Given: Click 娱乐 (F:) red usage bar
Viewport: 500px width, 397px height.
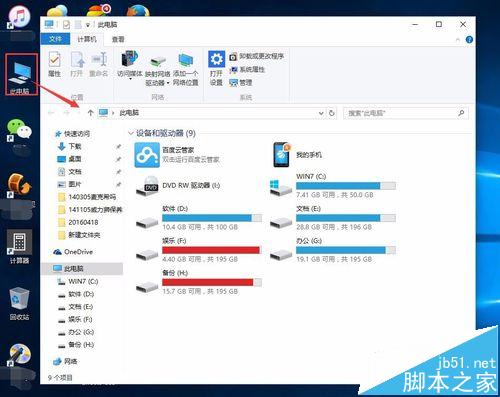Looking at the screenshot, I should [212, 250].
